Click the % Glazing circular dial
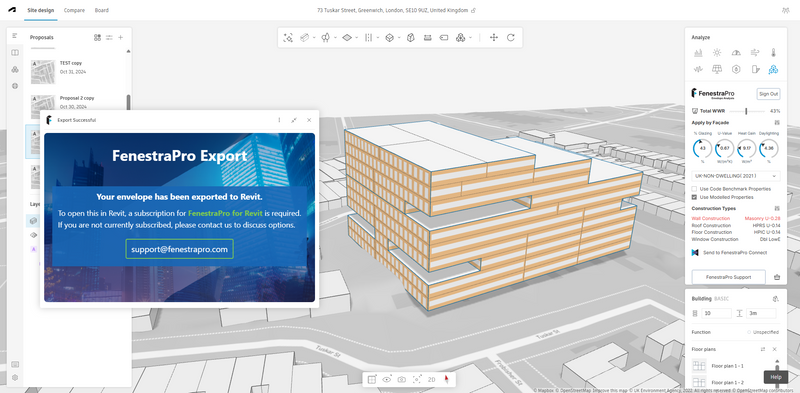This screenshot has width=800, height=393. (703, 149)
